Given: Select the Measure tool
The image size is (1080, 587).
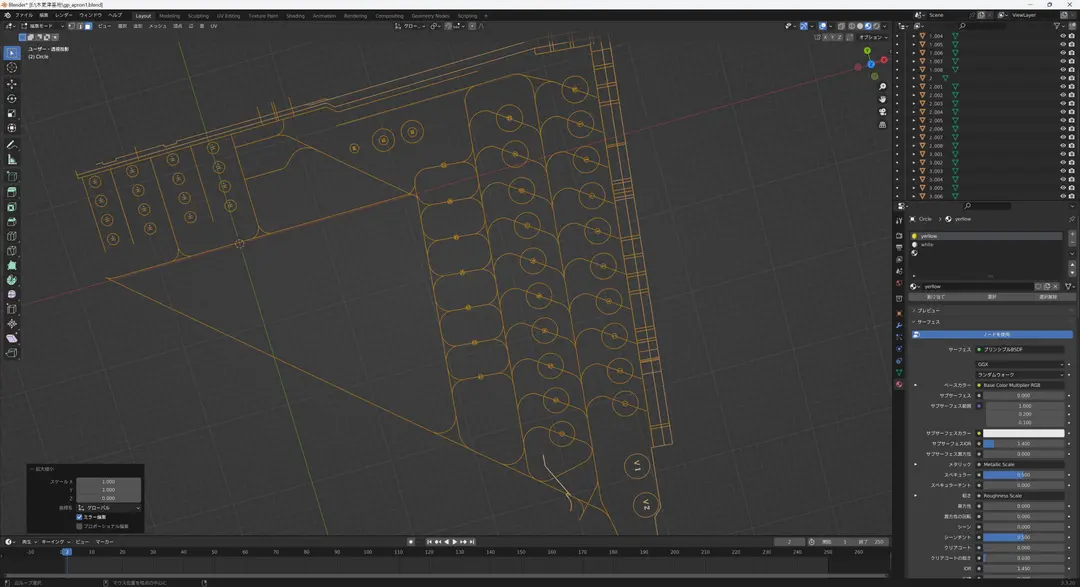Looking at the screenshot, I should (12, 159).
